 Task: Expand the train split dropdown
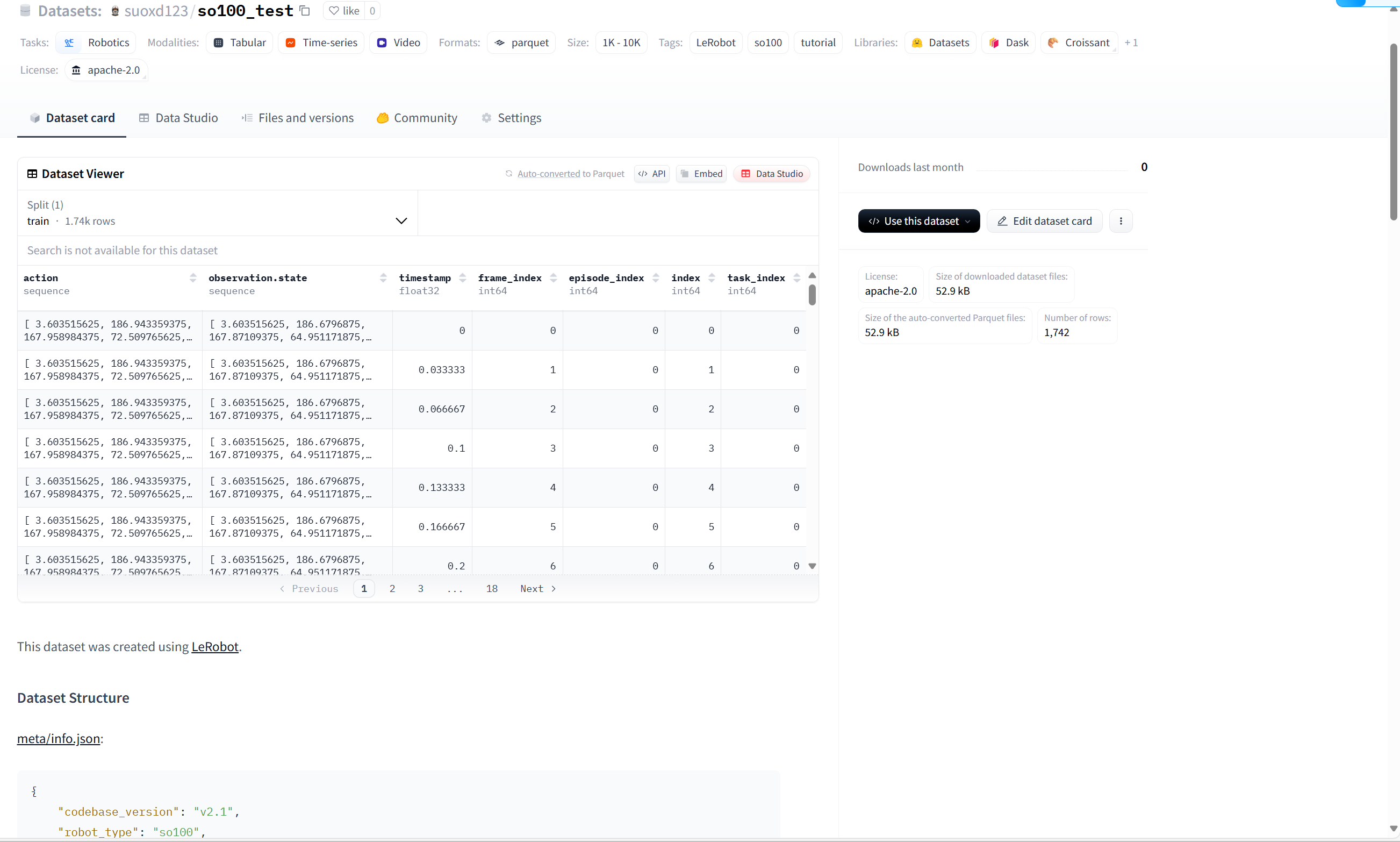click(x=401, y=220)
